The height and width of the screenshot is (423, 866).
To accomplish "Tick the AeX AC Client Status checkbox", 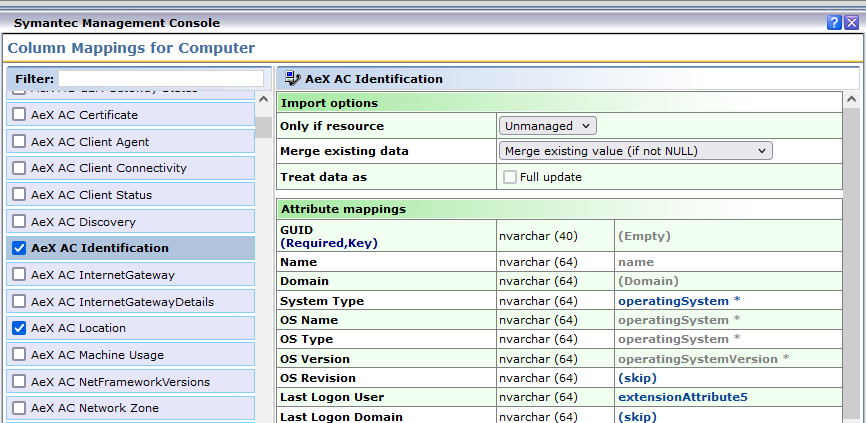I will tap(19, 194).
